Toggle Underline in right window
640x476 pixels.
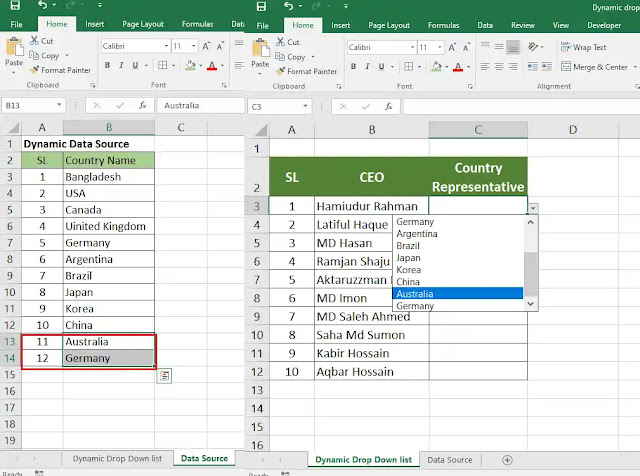tap(381, 67)
